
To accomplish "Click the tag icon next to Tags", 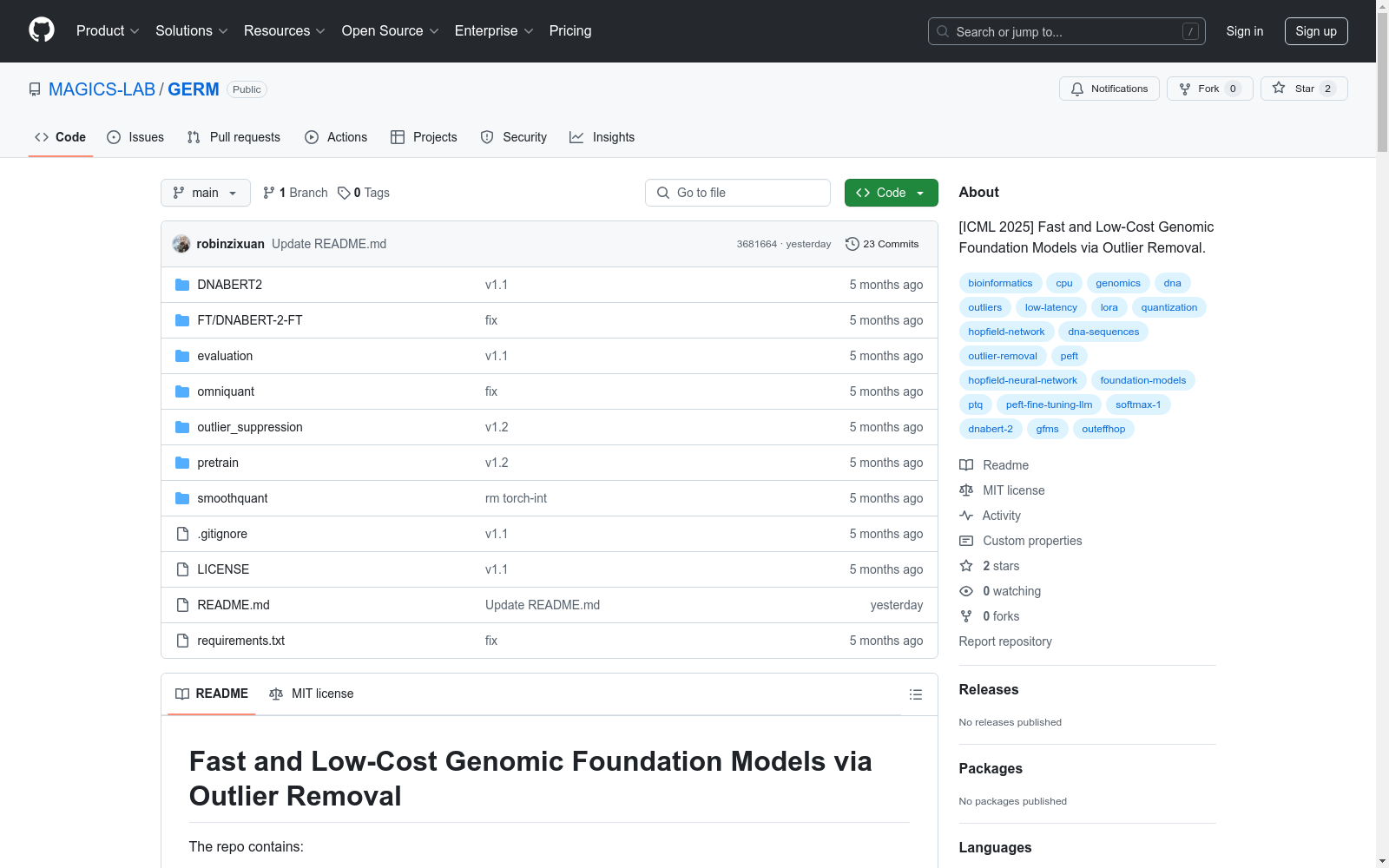I will 344,193.
